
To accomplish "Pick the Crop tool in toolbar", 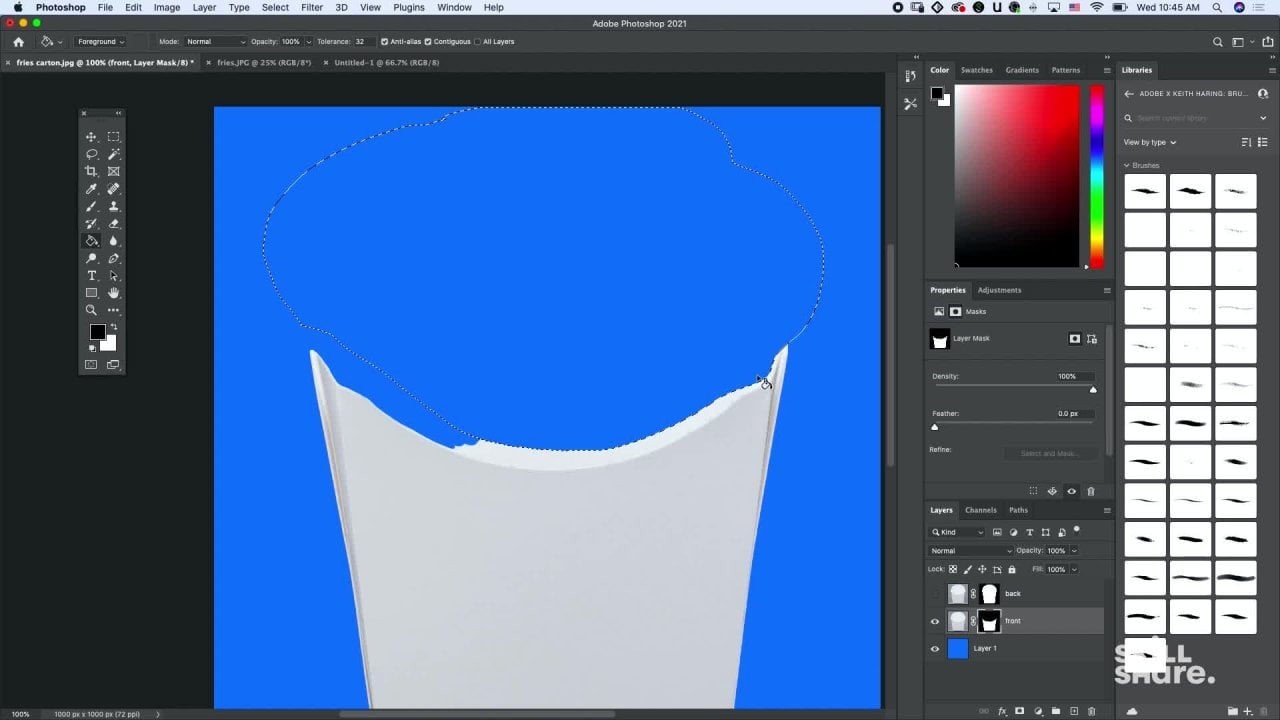I will pyautogui.click(x=91, y=172).
